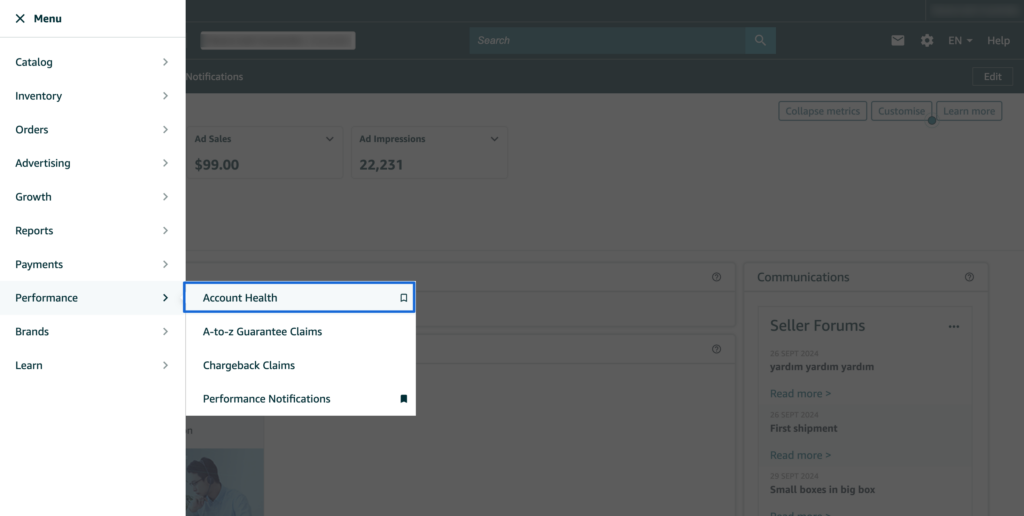Expand the Learn menu chevron
The width and height of the screenshot is (1024, 516).
coord(165,365)
